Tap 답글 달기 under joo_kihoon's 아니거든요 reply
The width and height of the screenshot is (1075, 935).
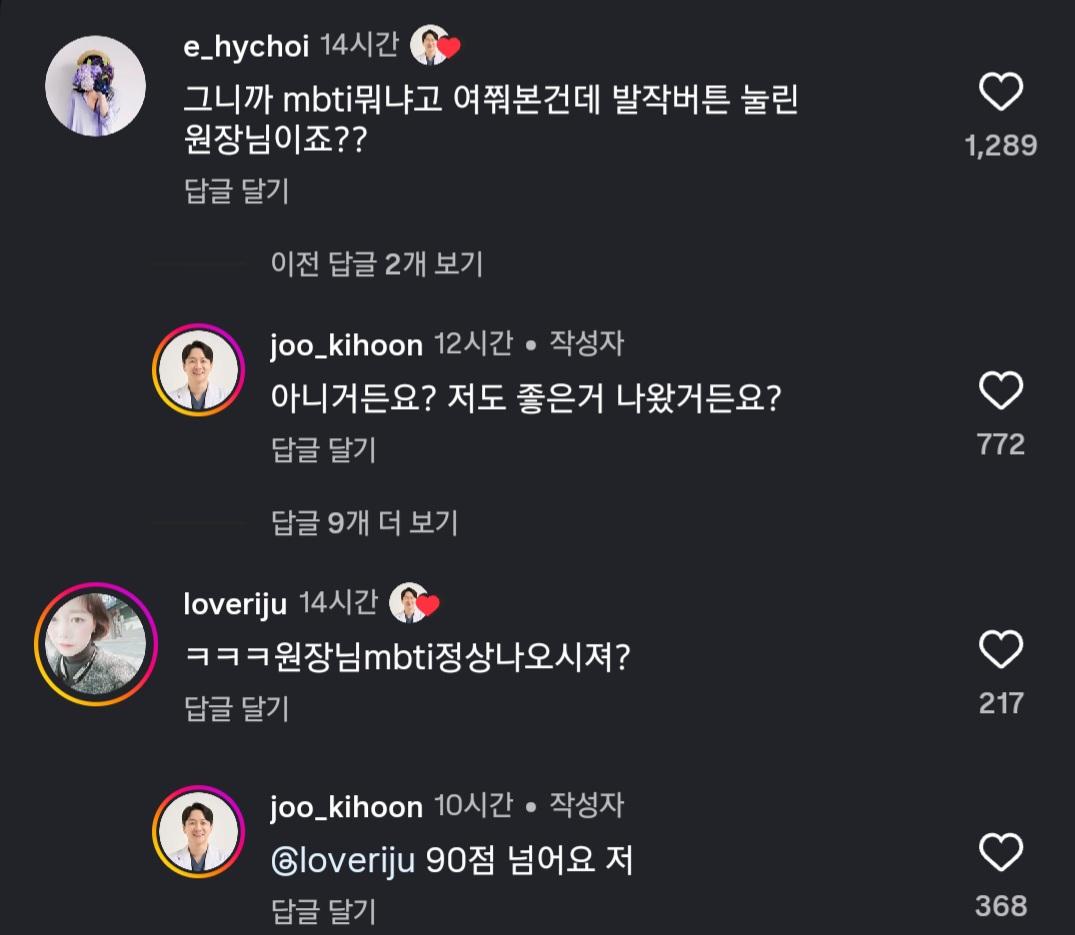[323, 449]
